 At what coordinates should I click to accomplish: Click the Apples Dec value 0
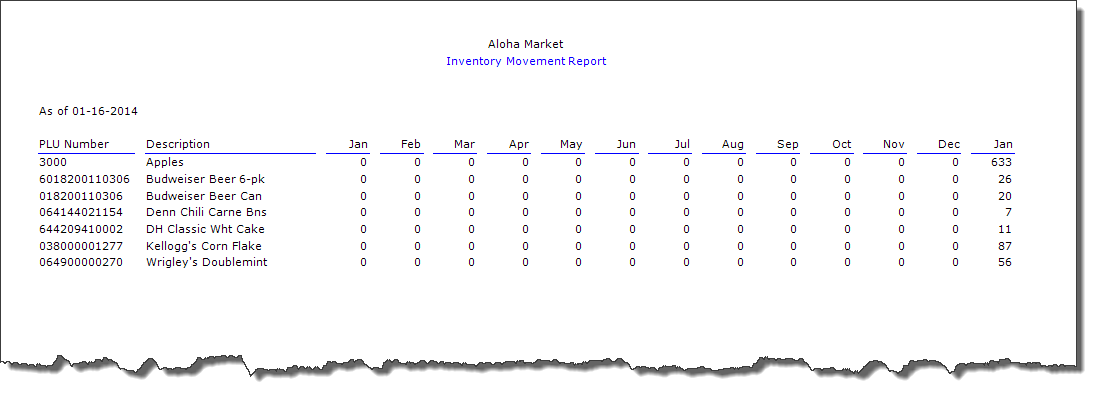coord(955,162)
